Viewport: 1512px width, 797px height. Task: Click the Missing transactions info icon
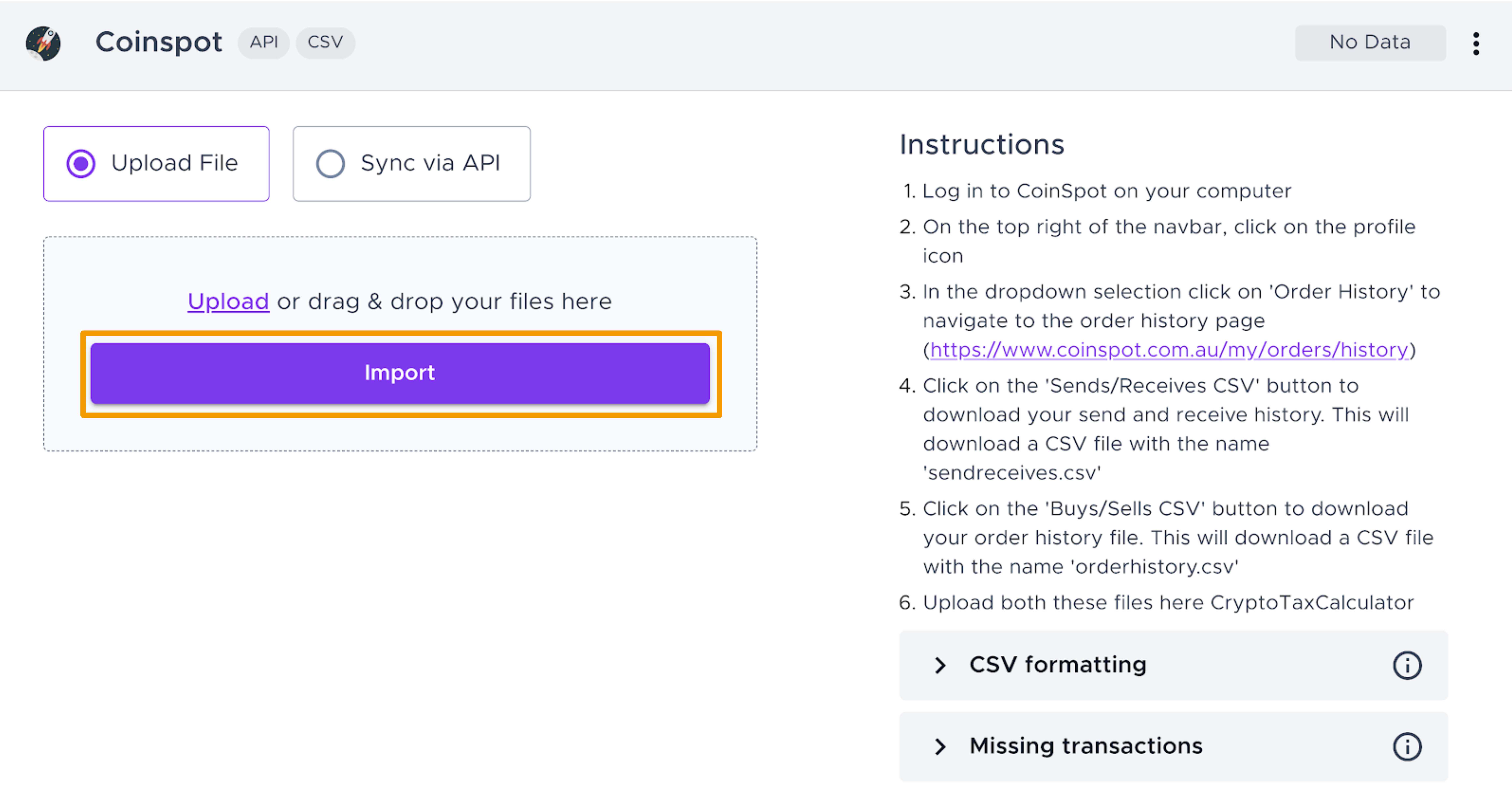click(1407, 747)
